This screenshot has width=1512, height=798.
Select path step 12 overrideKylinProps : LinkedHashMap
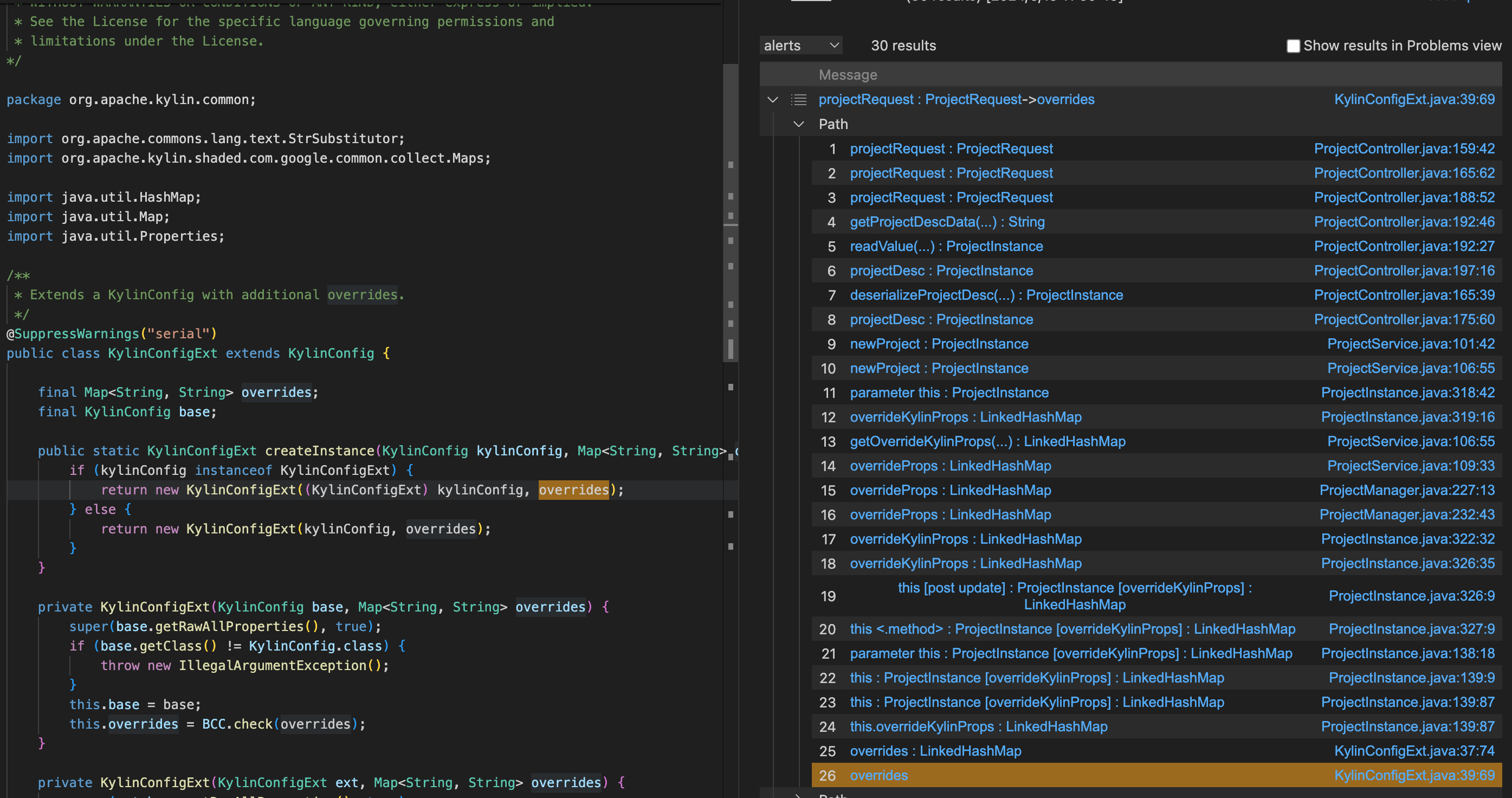point(966,417)
